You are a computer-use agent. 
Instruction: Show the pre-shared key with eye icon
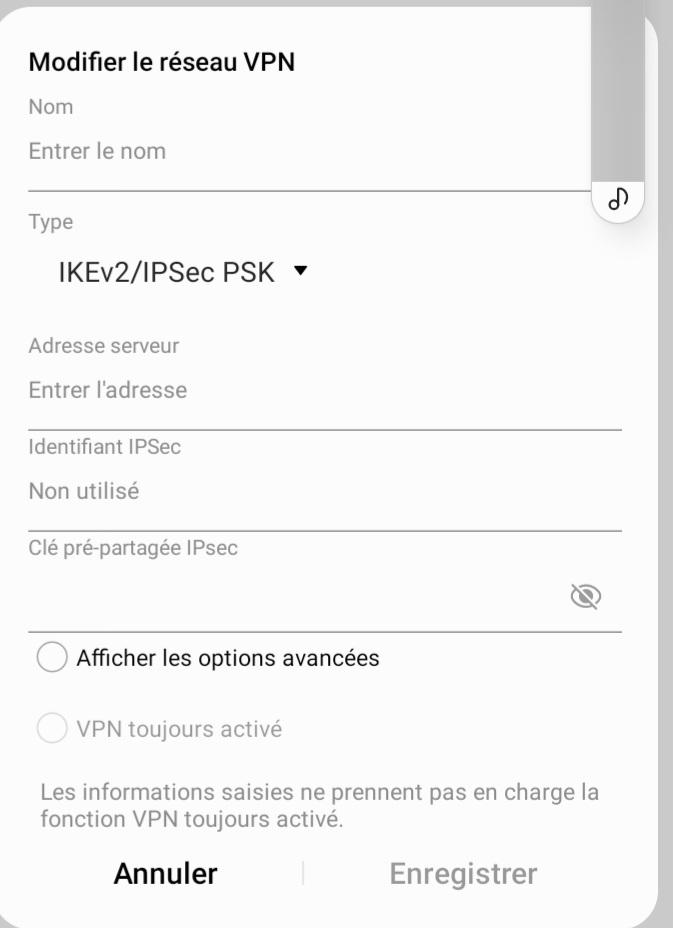(585, 597)
